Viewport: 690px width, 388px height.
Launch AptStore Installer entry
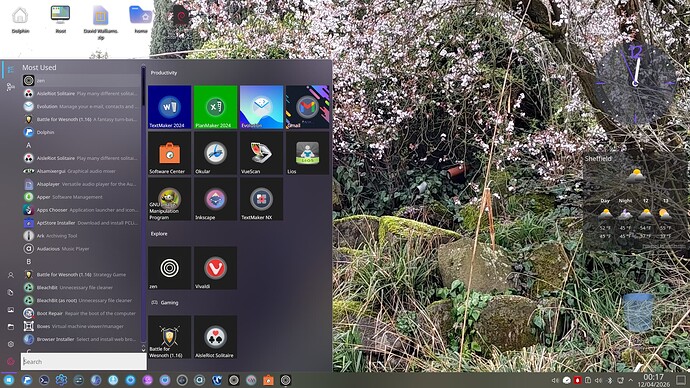click(81, 223)
